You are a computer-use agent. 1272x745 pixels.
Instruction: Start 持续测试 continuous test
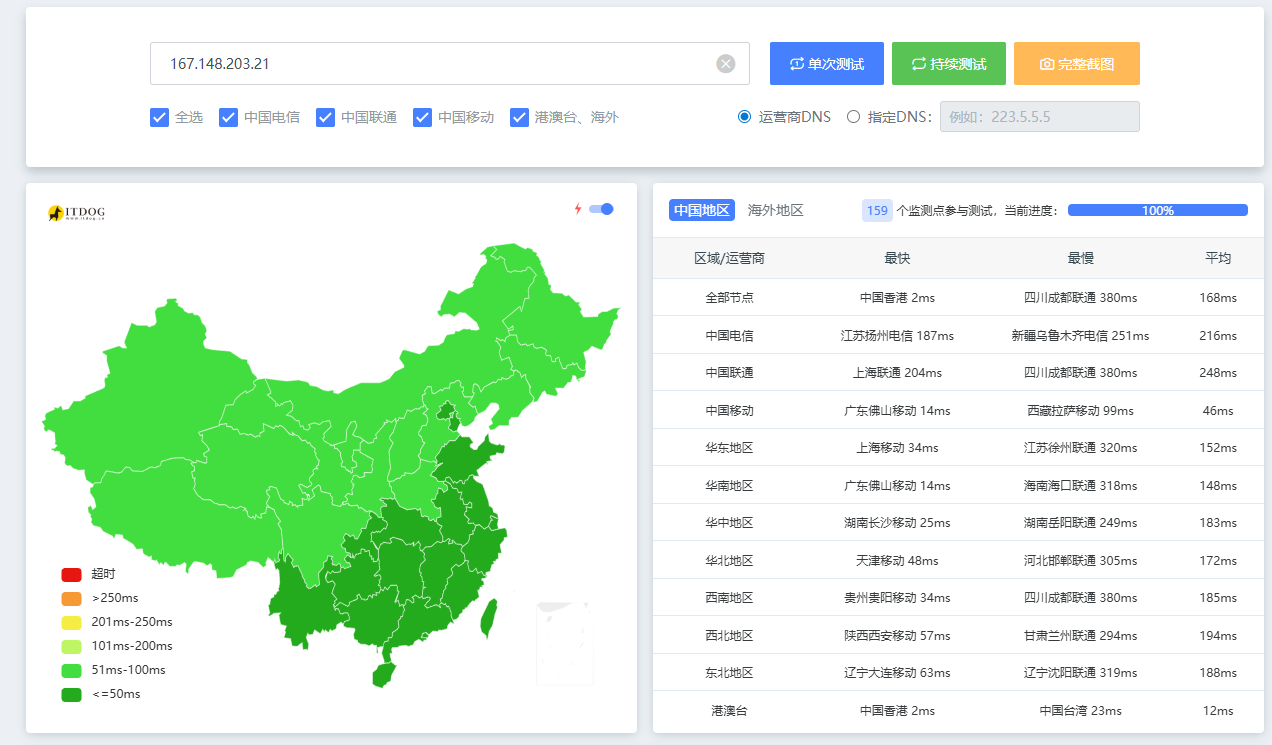pos(948,64)
